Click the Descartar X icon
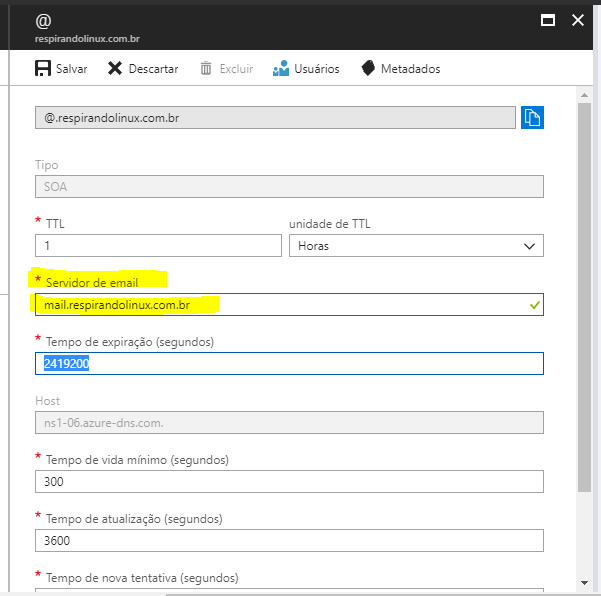The height and width of the screenshot is (596, 601). tap(115, 69)
